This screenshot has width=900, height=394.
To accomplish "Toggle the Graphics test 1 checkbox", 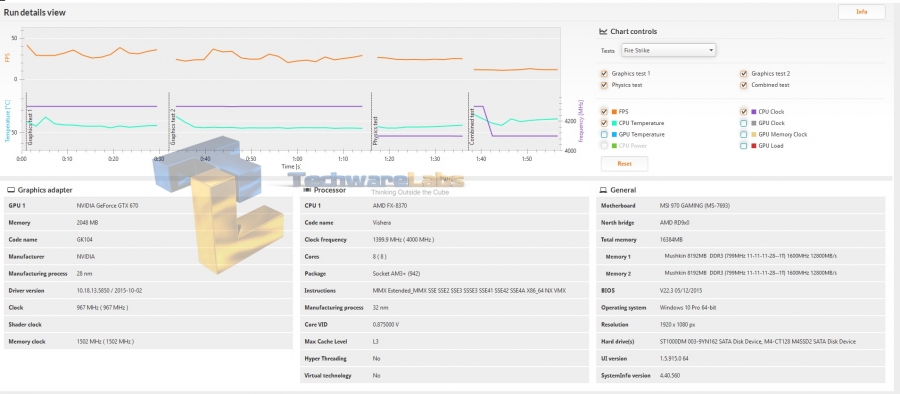I will 604,74.
